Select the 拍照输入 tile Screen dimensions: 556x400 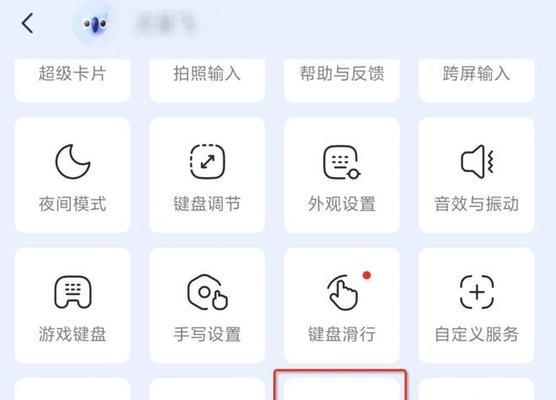pos(207,80)
